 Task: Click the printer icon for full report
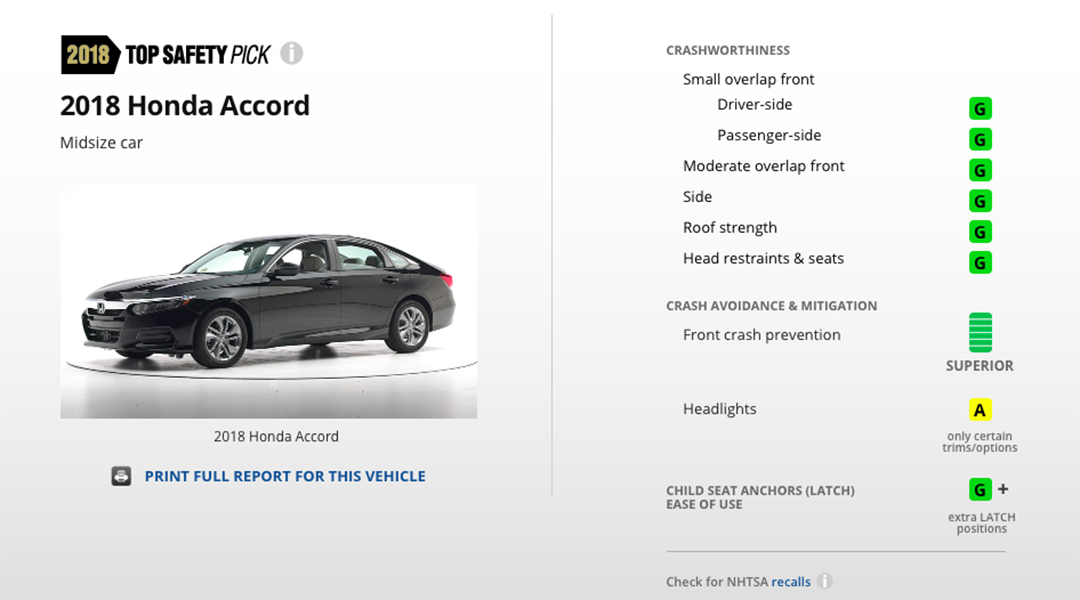click(121, 476)
